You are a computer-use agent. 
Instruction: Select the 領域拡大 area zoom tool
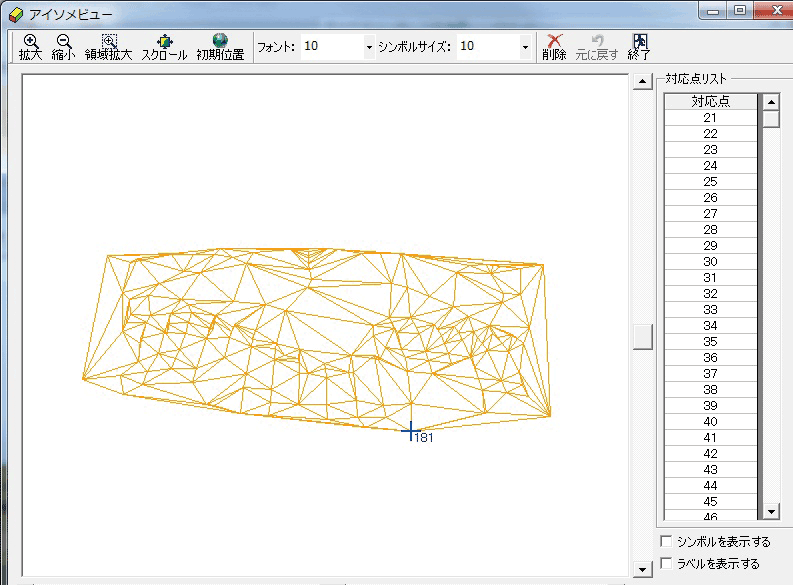(x=108, y=47)
